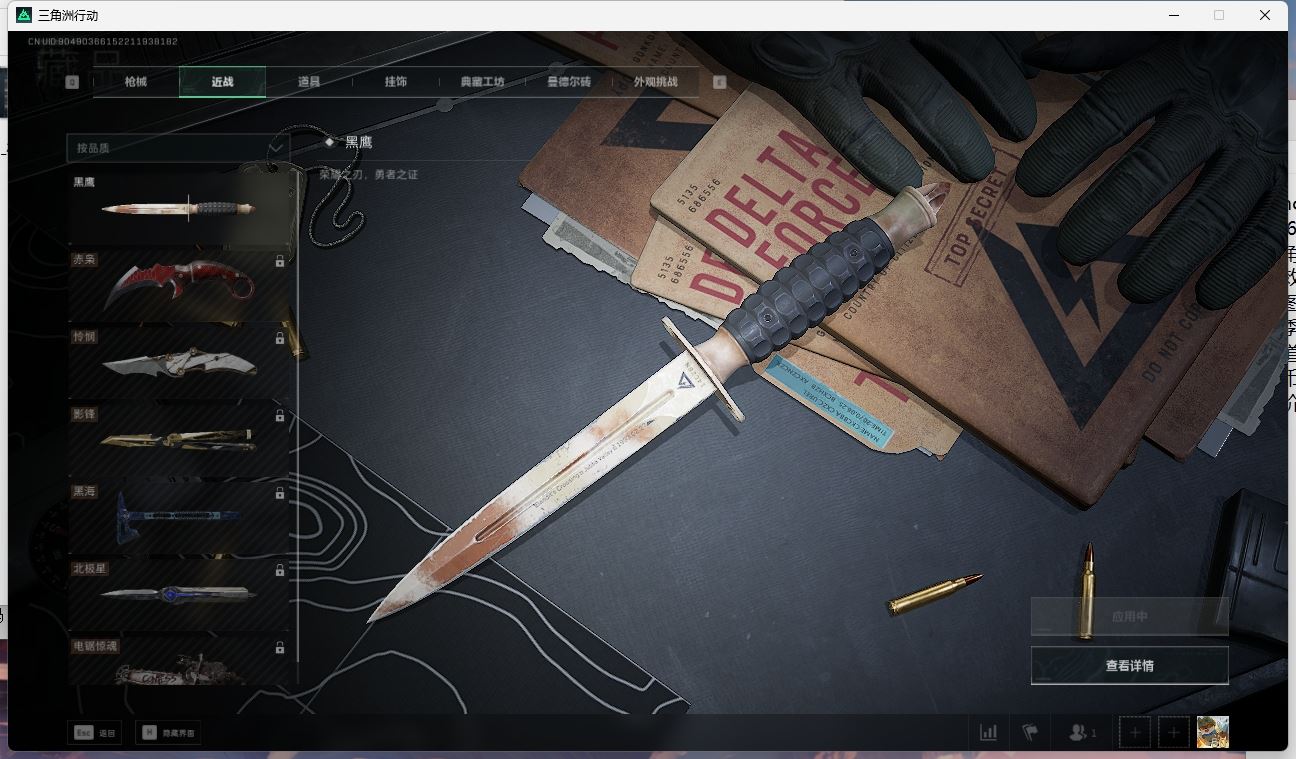Image resolution: width=1296 pixels, height=759 pixels.
Task: Click the flag icon in bottom bar
Action: pos(1030,732)
